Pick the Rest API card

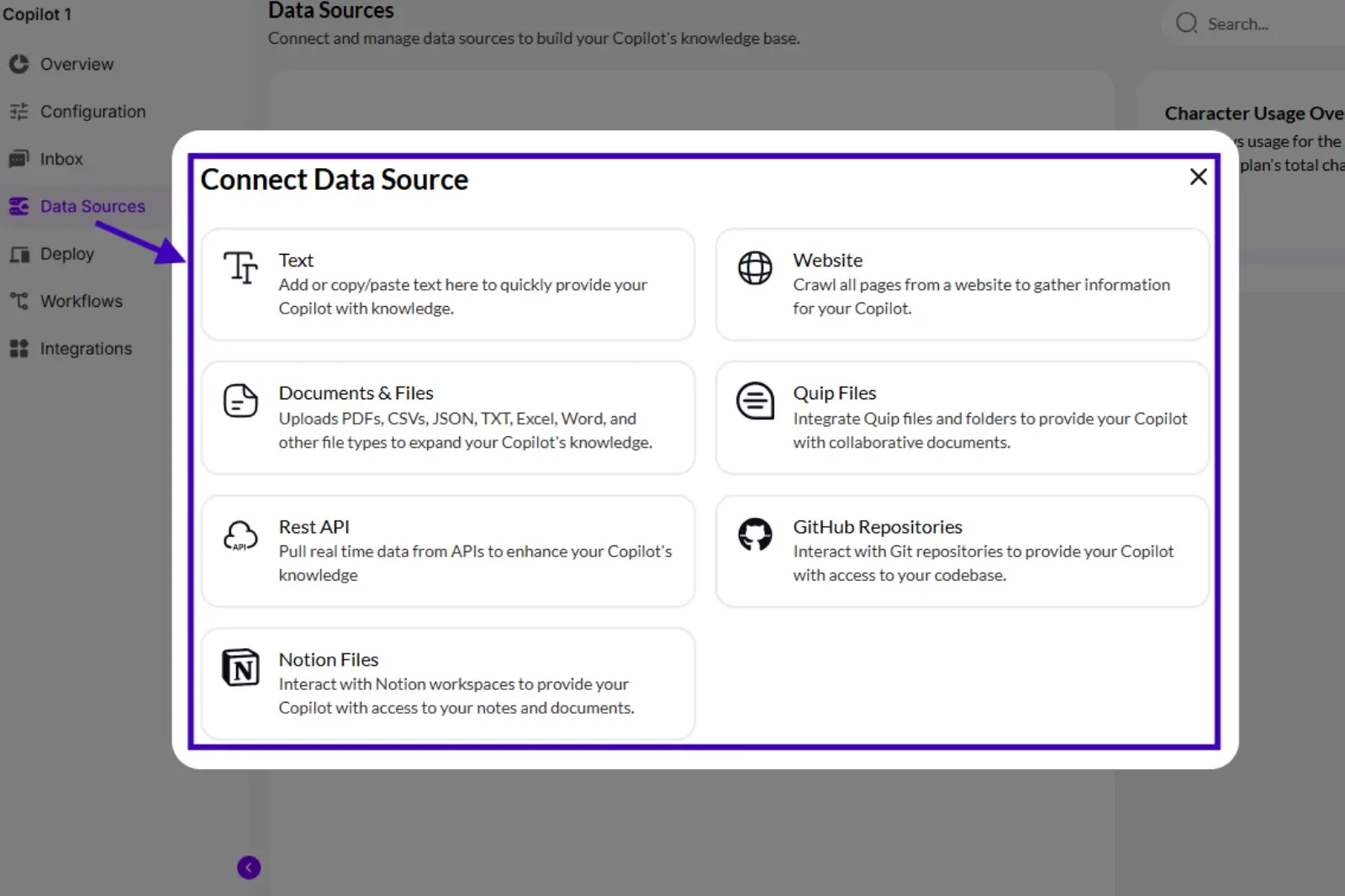coord(448,551)
